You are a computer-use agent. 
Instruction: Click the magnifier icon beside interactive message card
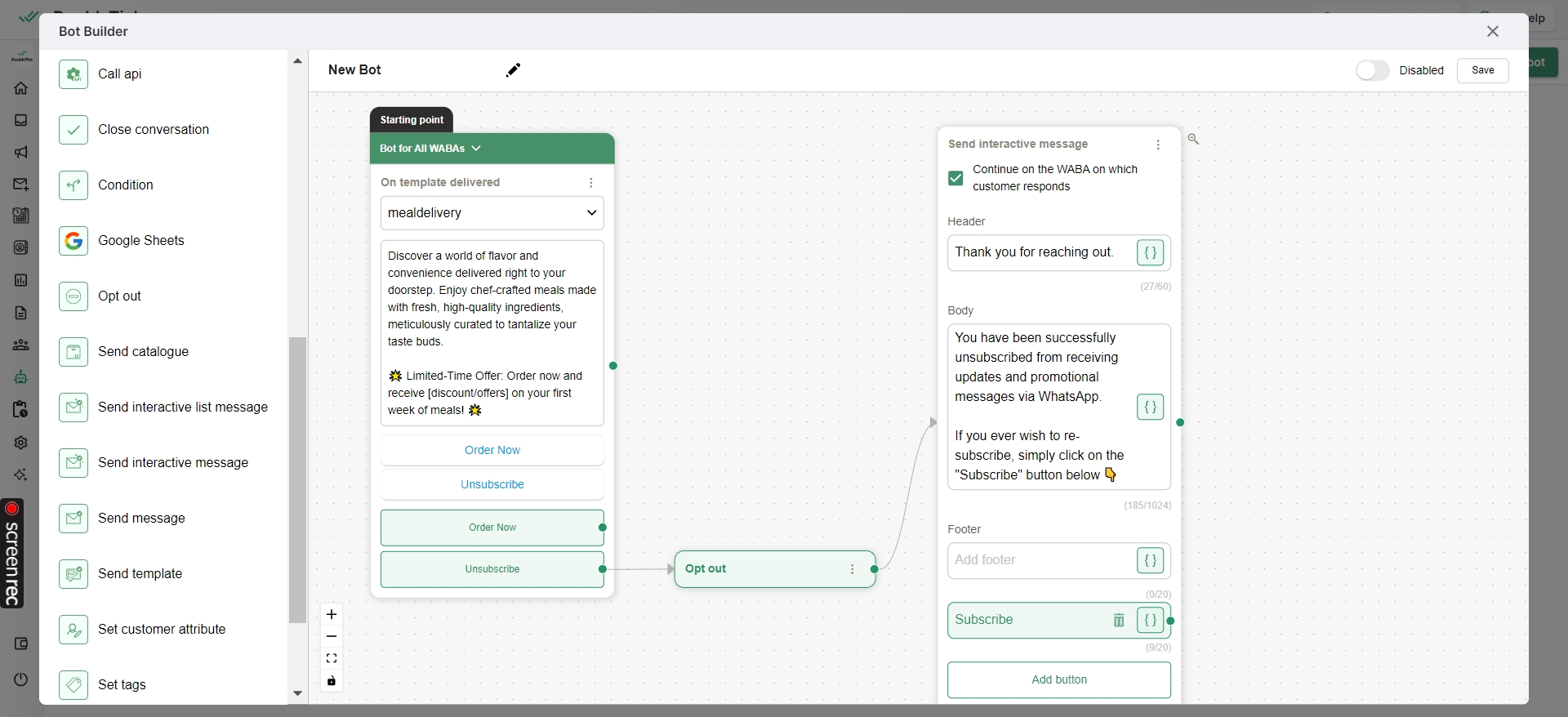(x=1193, y=140)
